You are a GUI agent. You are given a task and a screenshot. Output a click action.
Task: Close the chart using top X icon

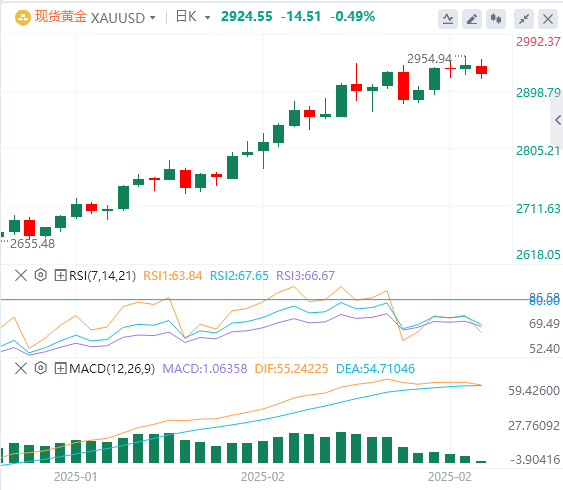tap(548, 19)
